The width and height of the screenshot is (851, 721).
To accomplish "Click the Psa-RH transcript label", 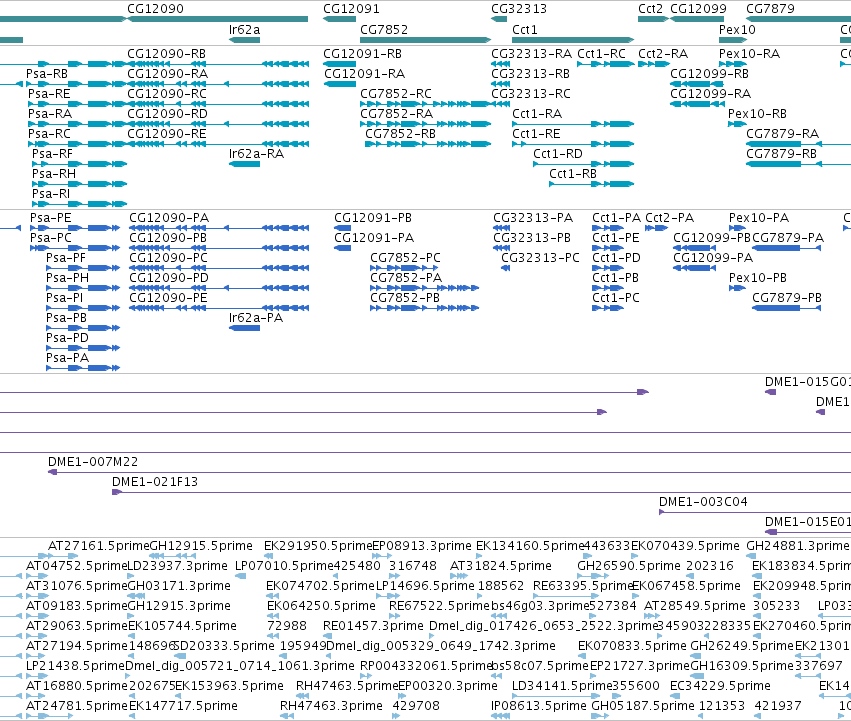I will click(x=54, y=174).
